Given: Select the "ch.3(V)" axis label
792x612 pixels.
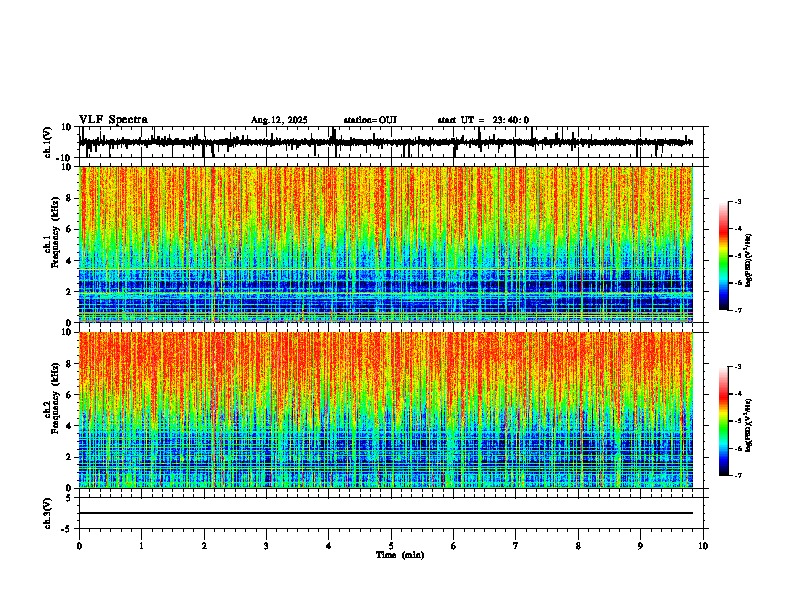Looking at the screenshot, I should coord(49,513).
